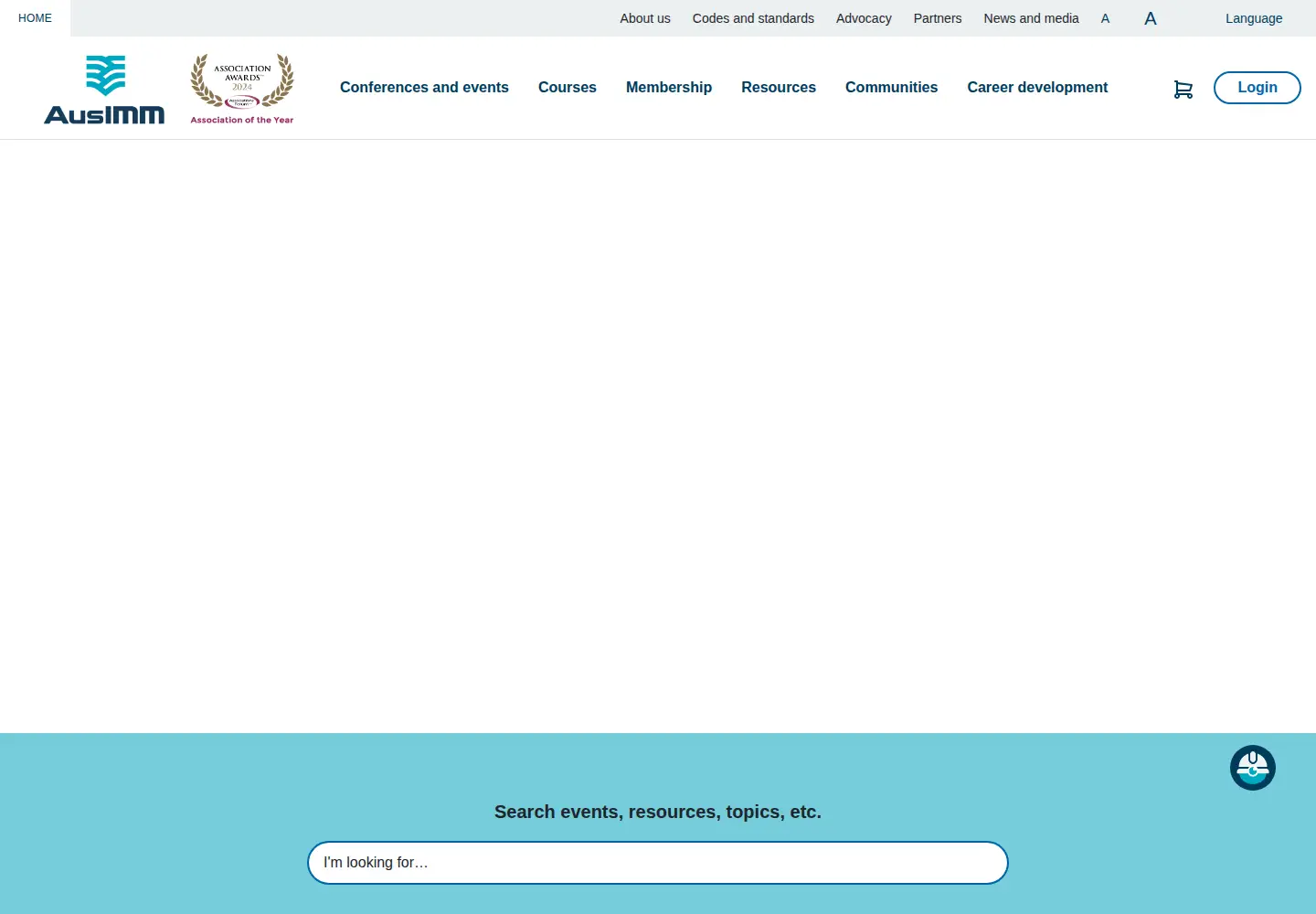Focus the "I'm looking for…" search field
The height and width of the screenshot is (914, 1316).
click(x=658, y=863)
